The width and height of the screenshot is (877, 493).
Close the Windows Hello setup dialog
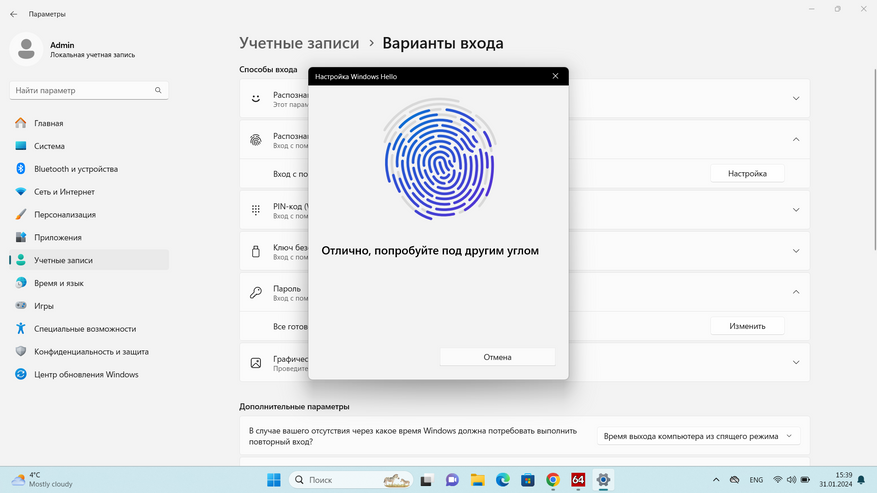pyautogui.click(x=555, y=76)
